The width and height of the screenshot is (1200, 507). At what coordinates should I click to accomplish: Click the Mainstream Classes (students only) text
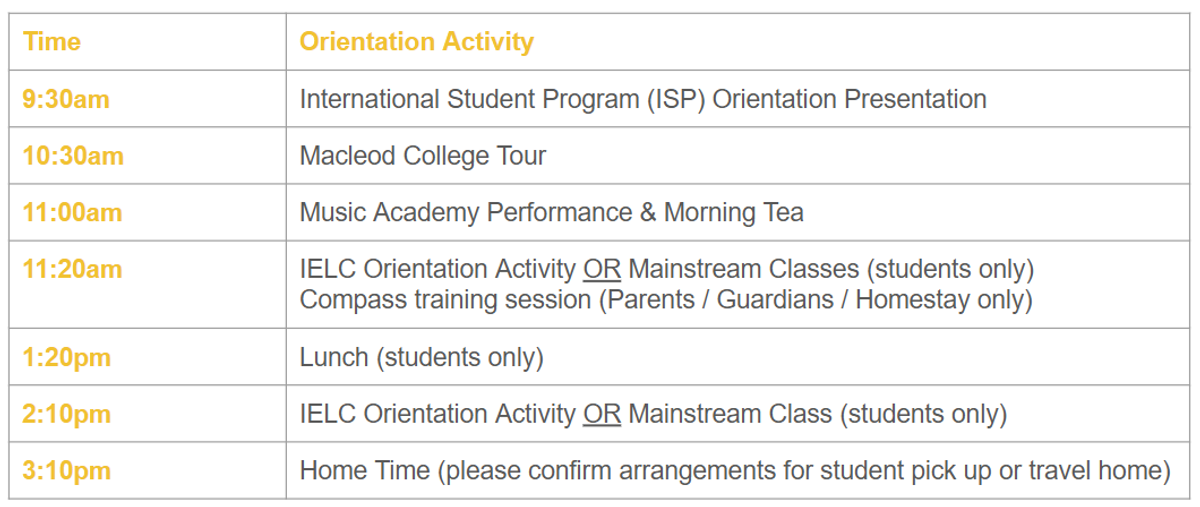831,269
